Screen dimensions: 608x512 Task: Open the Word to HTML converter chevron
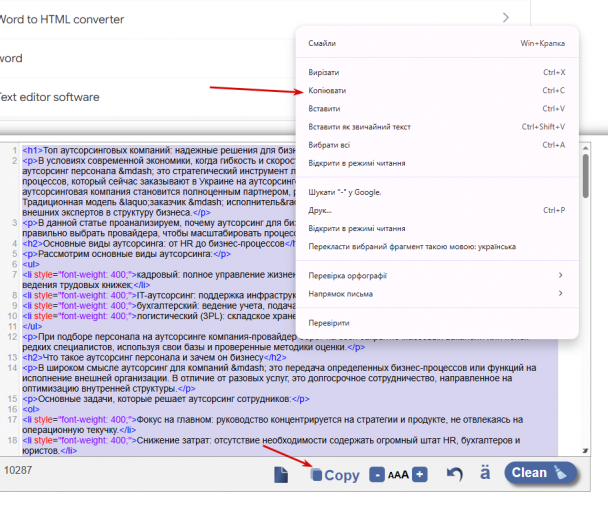[x=506, y=17]
